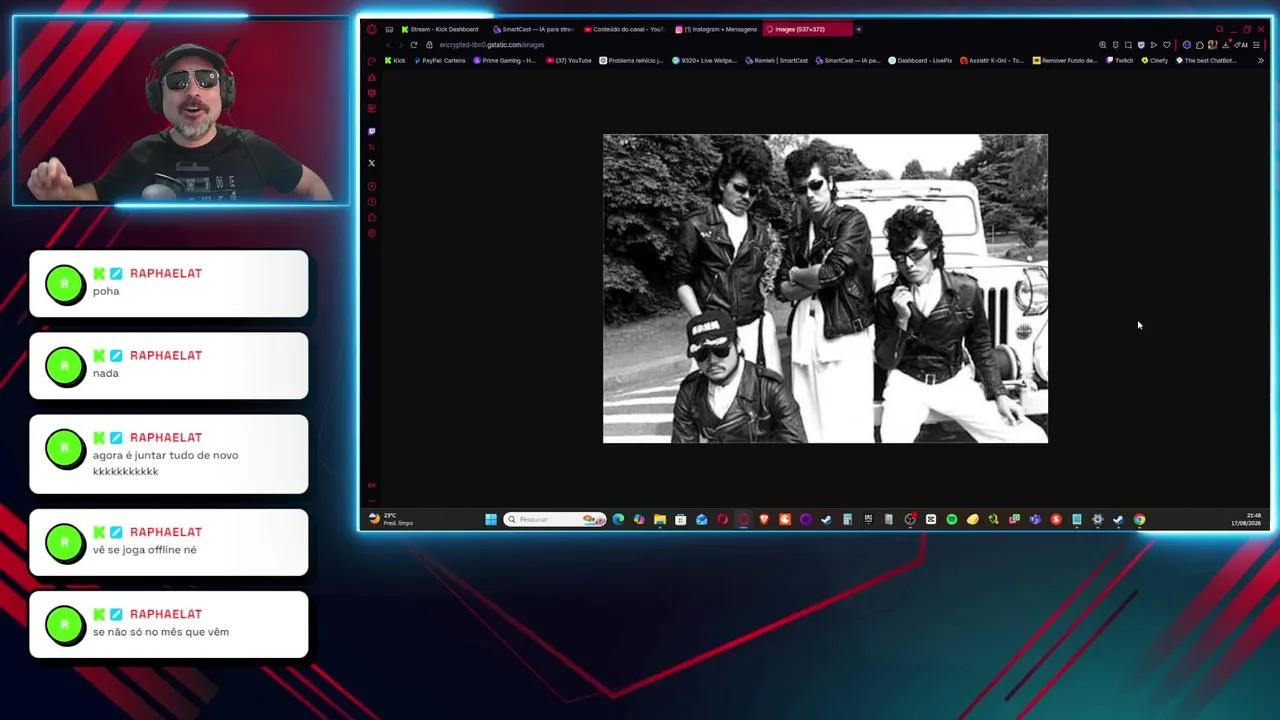Image resolution: width=1280 pixels, height=720 pixels.
Task: Open the 9320+ Live Wallpapers bookmark
Action: [x=704, y=61]
